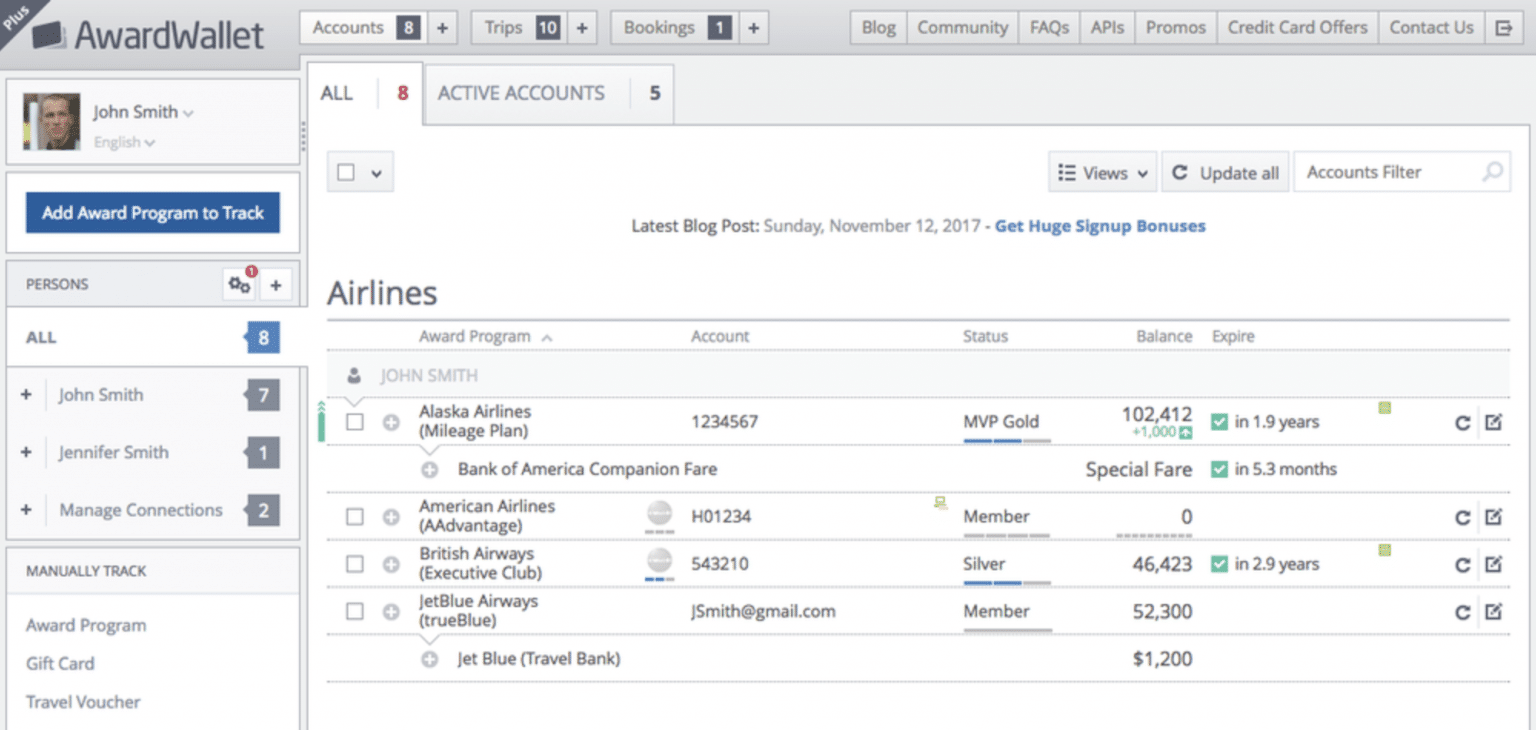The image size is (1536, 730).
Task: Check the Alaska Airlines row checkbox
Action: coord(354,422)
